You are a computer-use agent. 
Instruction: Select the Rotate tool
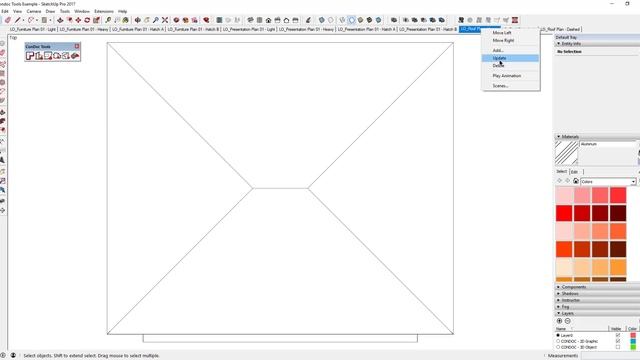click(87, 20)
